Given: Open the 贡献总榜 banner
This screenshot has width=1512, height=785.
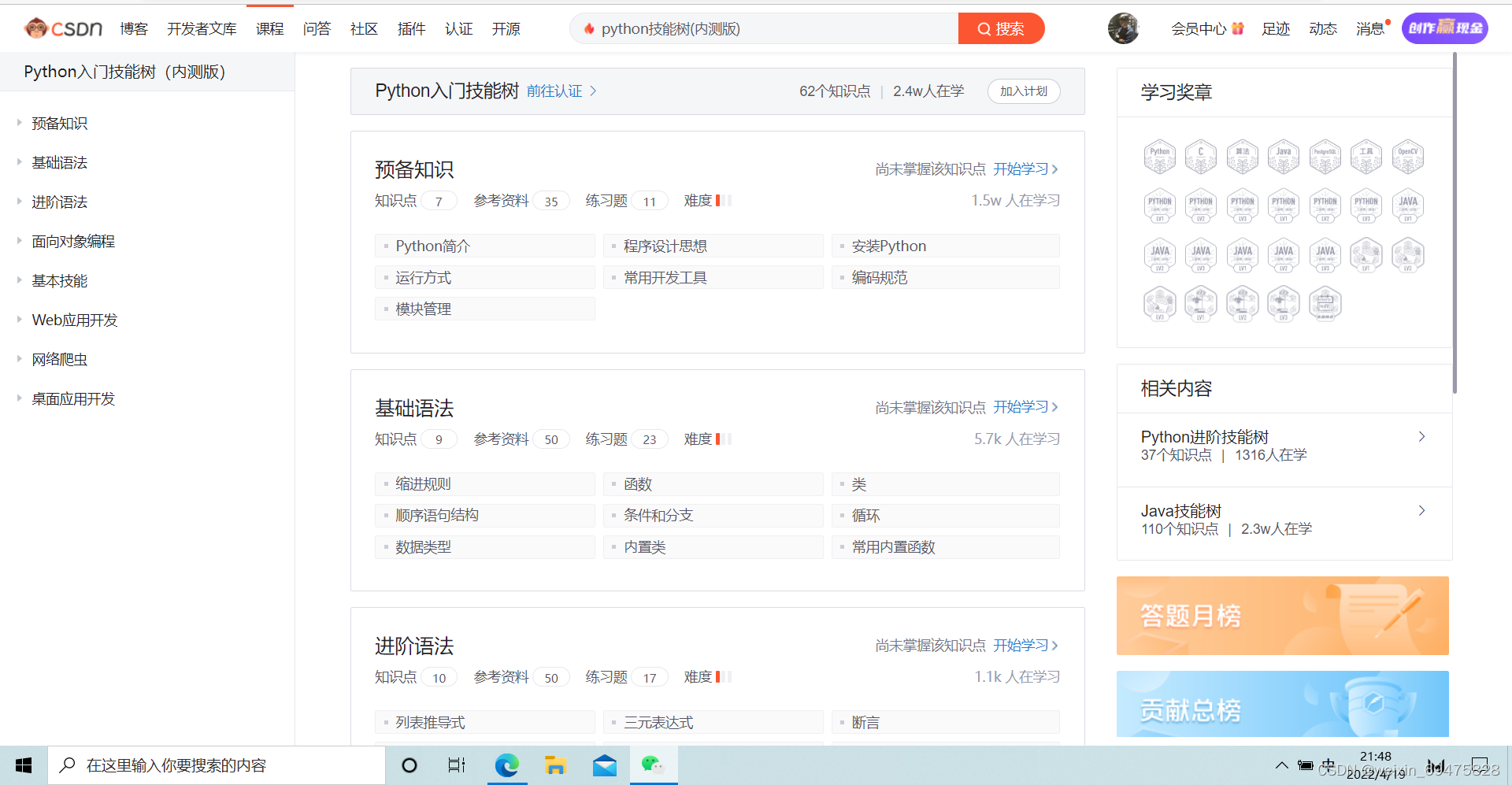Looking at the screenshot, I should 1282,704.
